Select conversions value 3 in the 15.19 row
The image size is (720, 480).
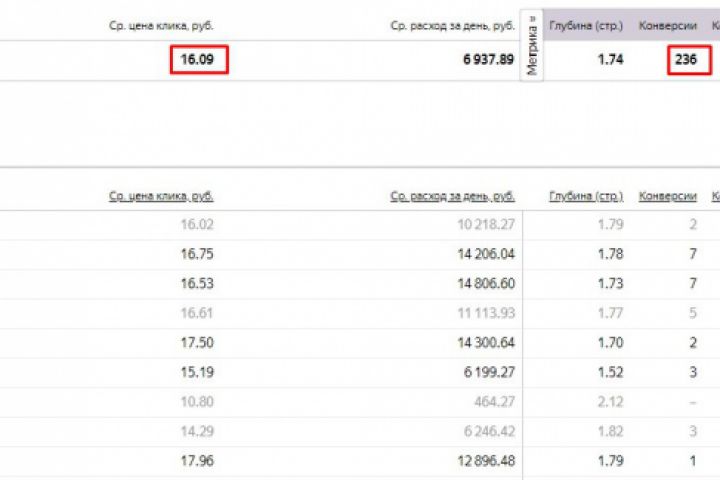[693, 372]
